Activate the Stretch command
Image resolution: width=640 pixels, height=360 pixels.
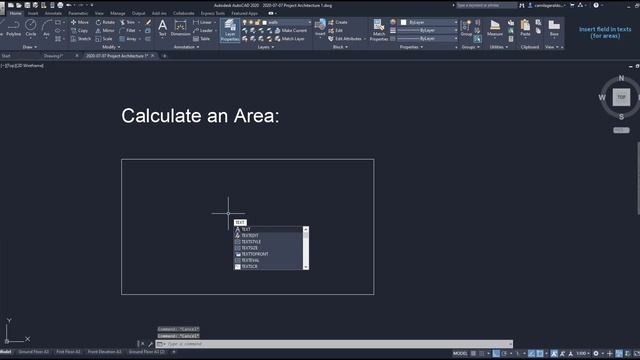81,39
